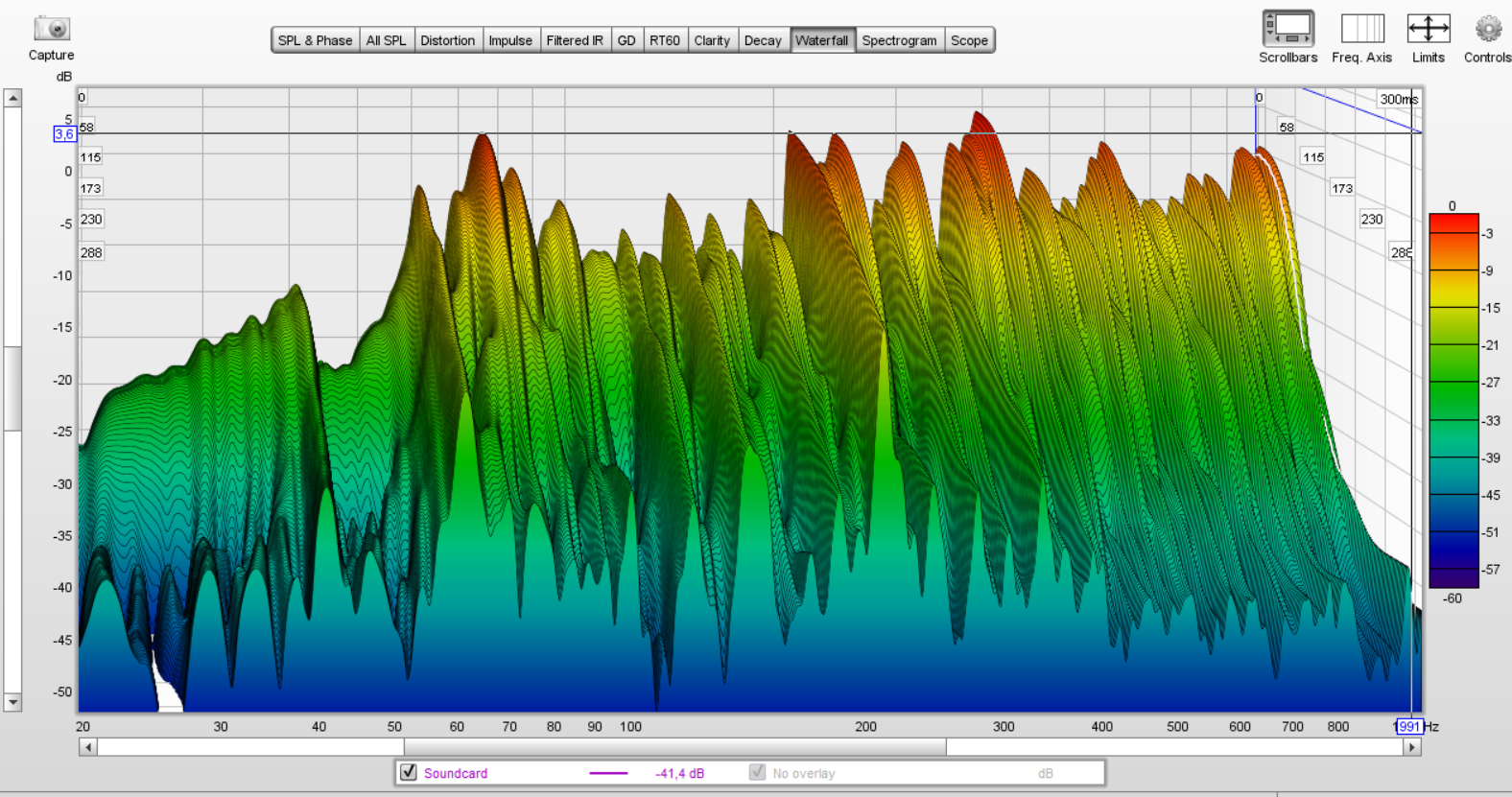The width and height of the screenshot is (1512, 797).
Task: Select the Waterfall tab
Action: click(822, 40)
